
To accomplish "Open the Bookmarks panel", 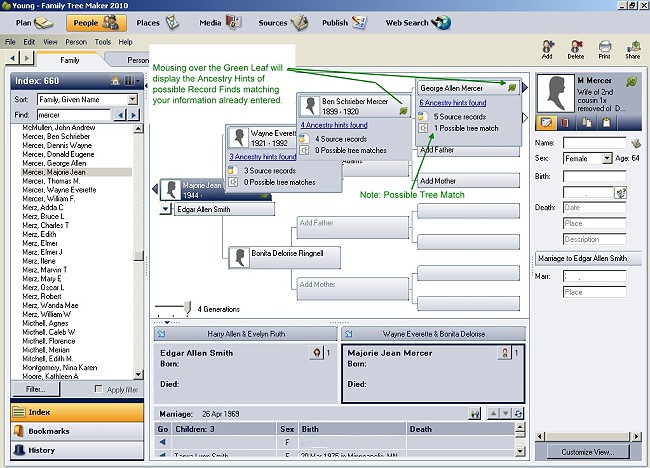I will pyautogui.click(x=77, y=431).
